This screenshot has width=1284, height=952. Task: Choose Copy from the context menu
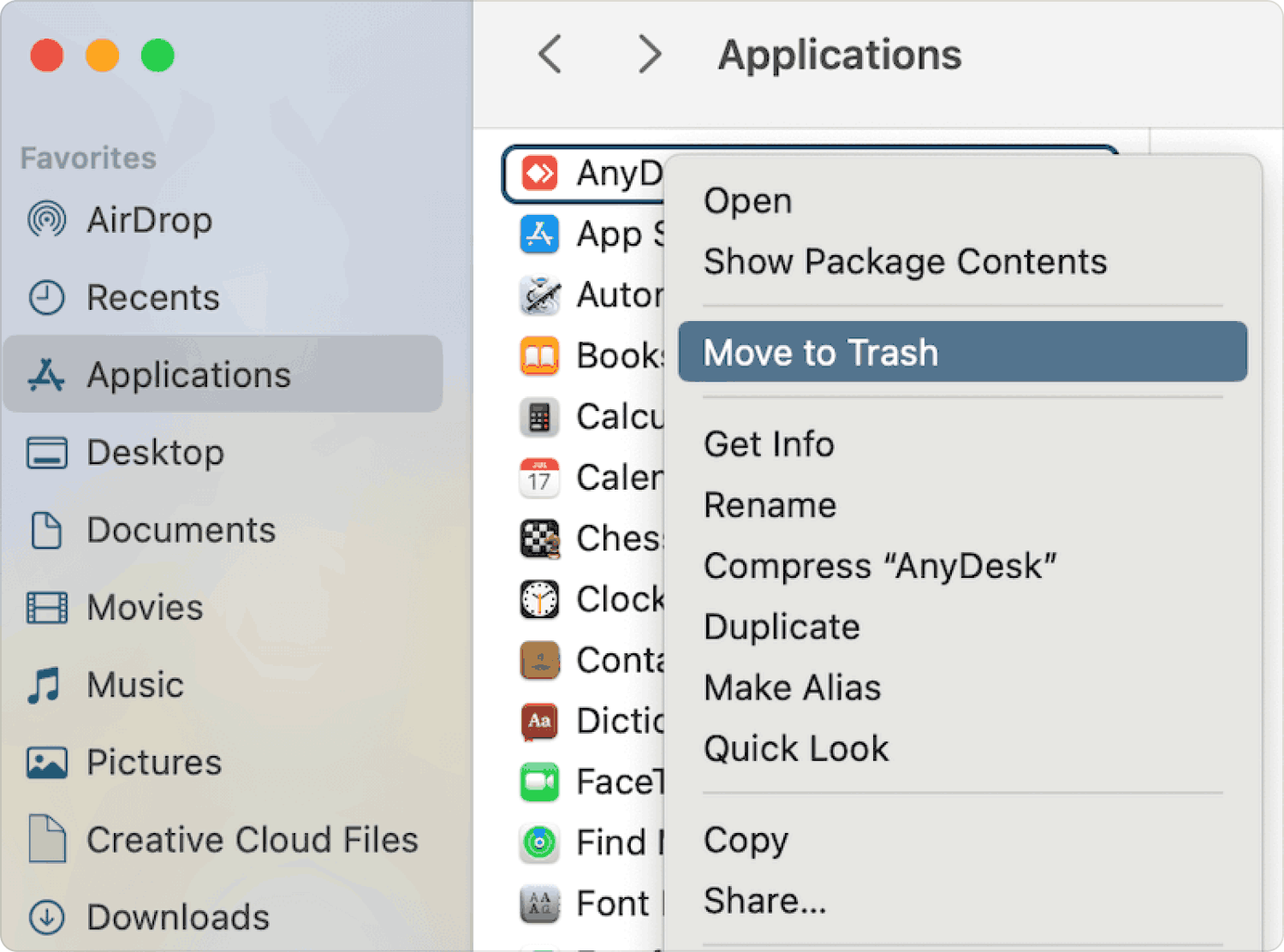tap(962, 840)
